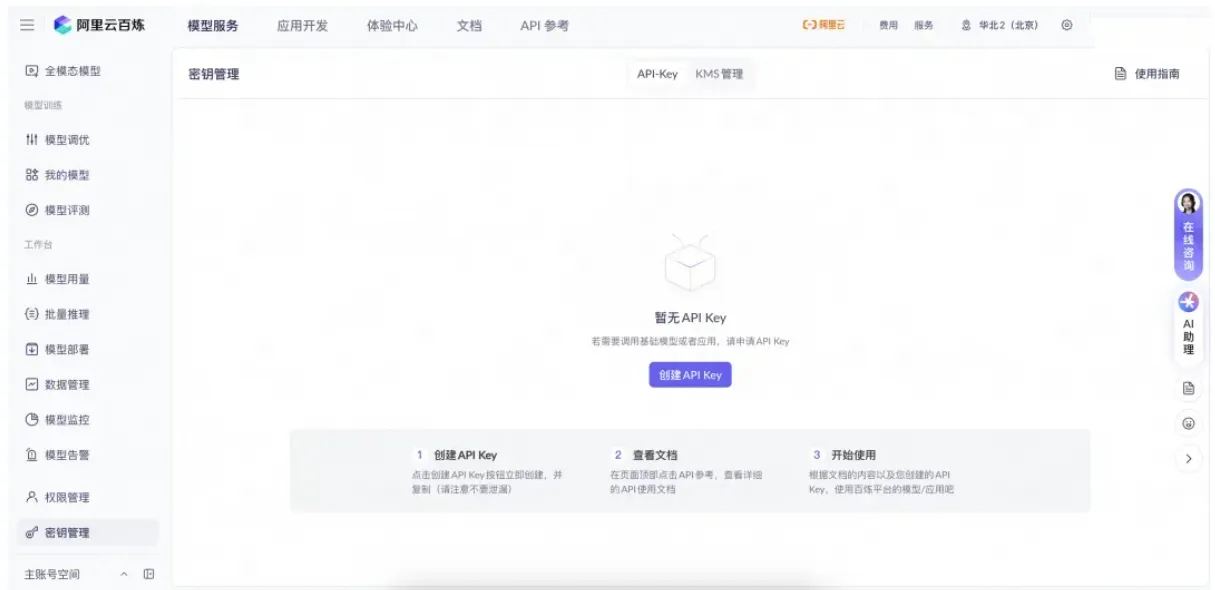Click the document icon in right floating bar
1215x590 pixels.
pos(1188,388)
